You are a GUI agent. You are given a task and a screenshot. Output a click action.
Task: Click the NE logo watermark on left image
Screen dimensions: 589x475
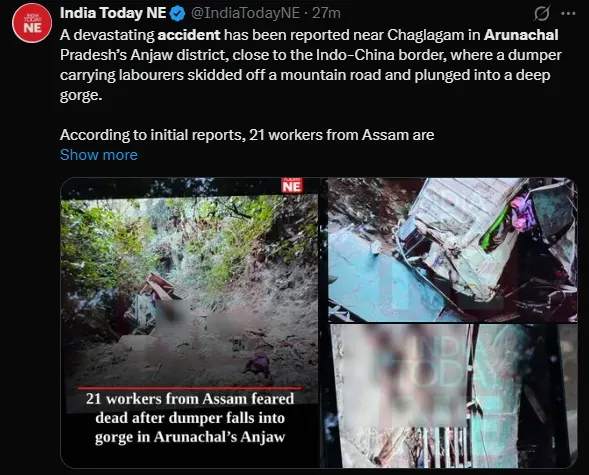pyautogui.click(x=292, y=185)
